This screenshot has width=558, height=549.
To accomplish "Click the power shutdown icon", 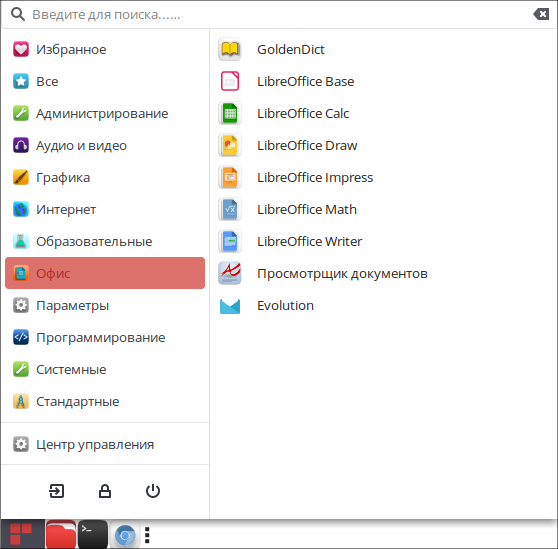I will coord(153,491).
